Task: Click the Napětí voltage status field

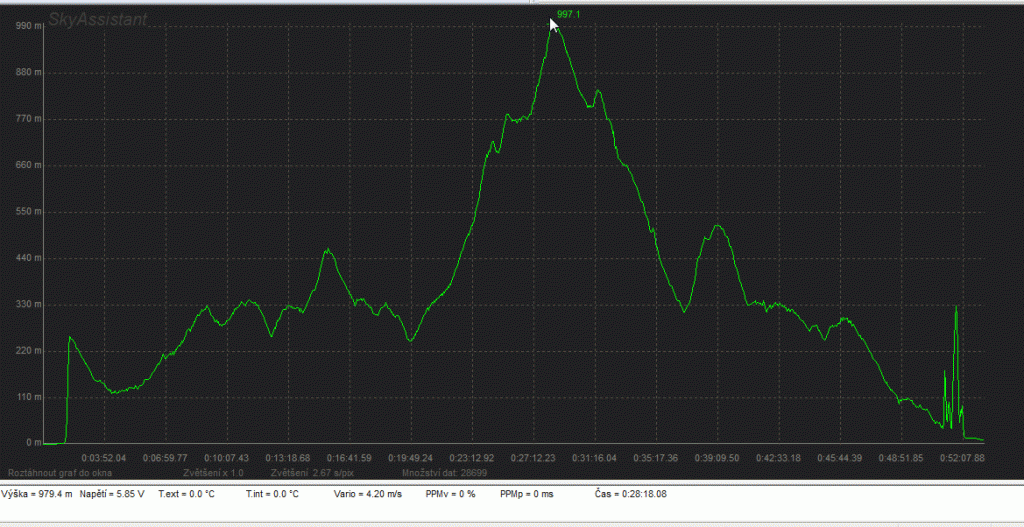Action: [x=112, y=494]
